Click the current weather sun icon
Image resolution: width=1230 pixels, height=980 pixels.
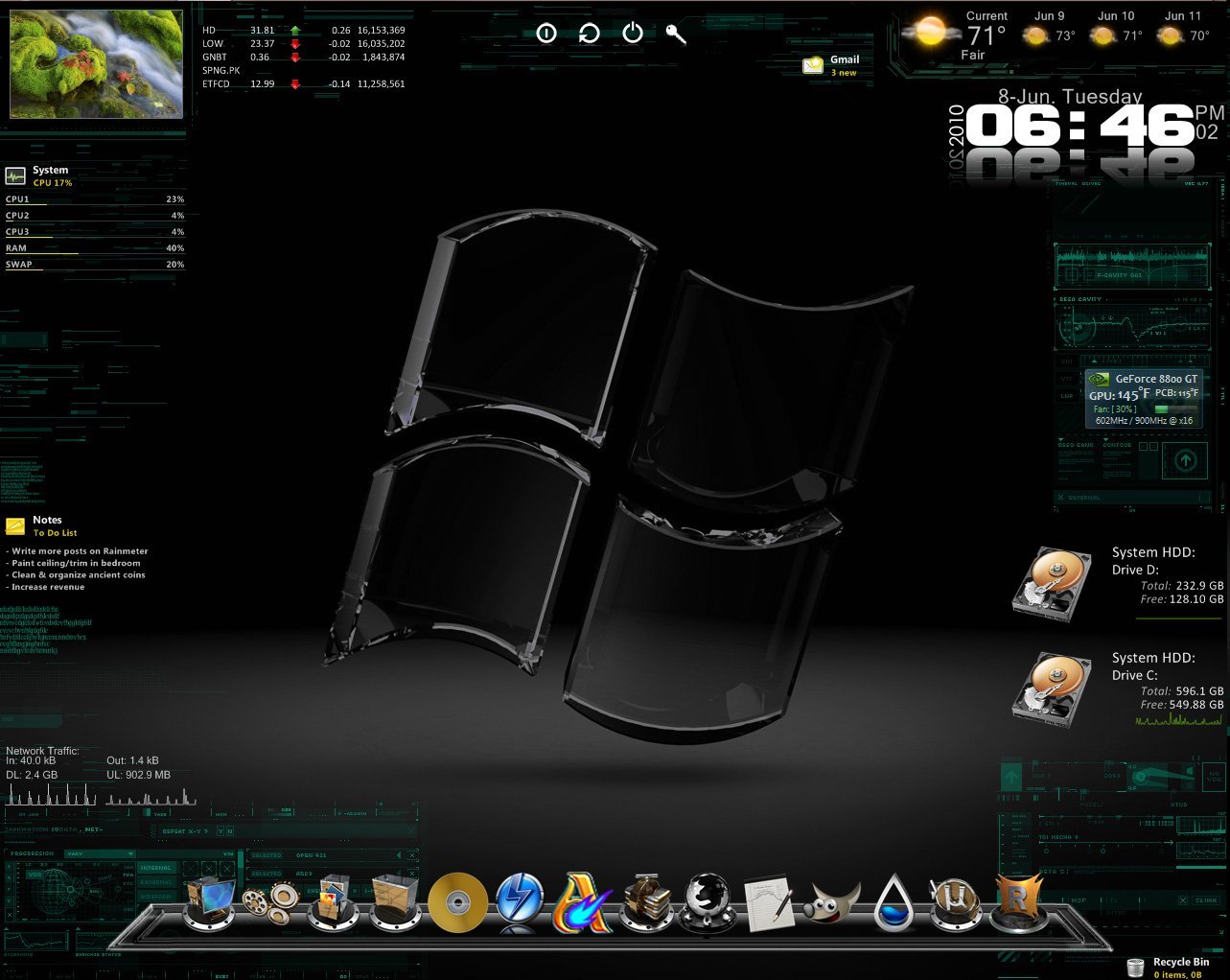pyautogui.click(x=931, y=33)
